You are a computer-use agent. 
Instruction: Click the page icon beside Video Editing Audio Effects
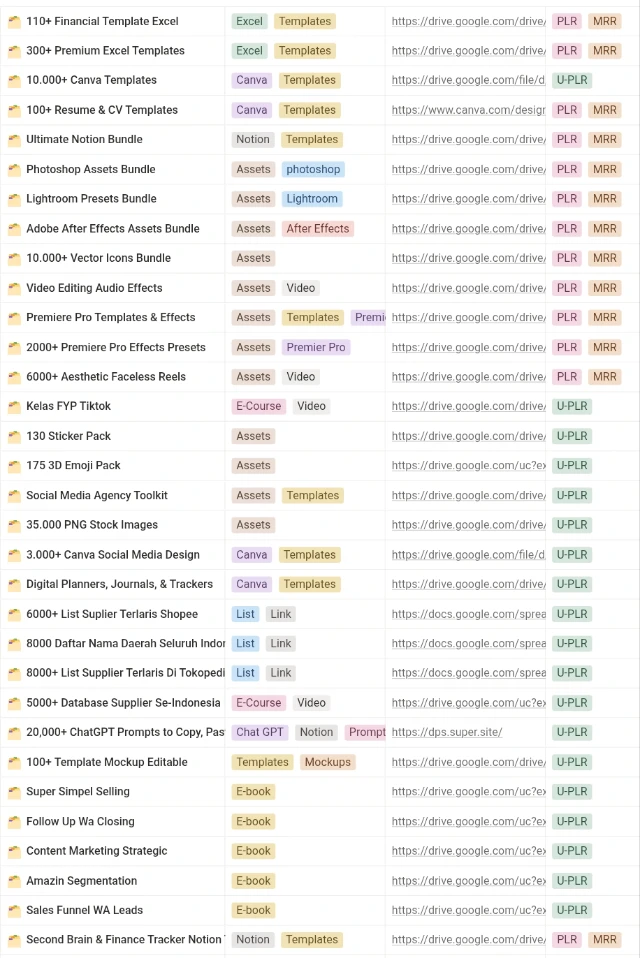point(14,288)
